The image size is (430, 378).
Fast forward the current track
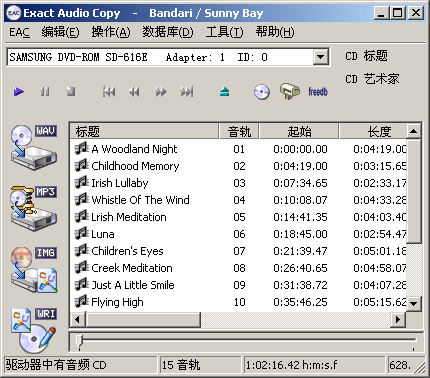click(x=161, y=91)
